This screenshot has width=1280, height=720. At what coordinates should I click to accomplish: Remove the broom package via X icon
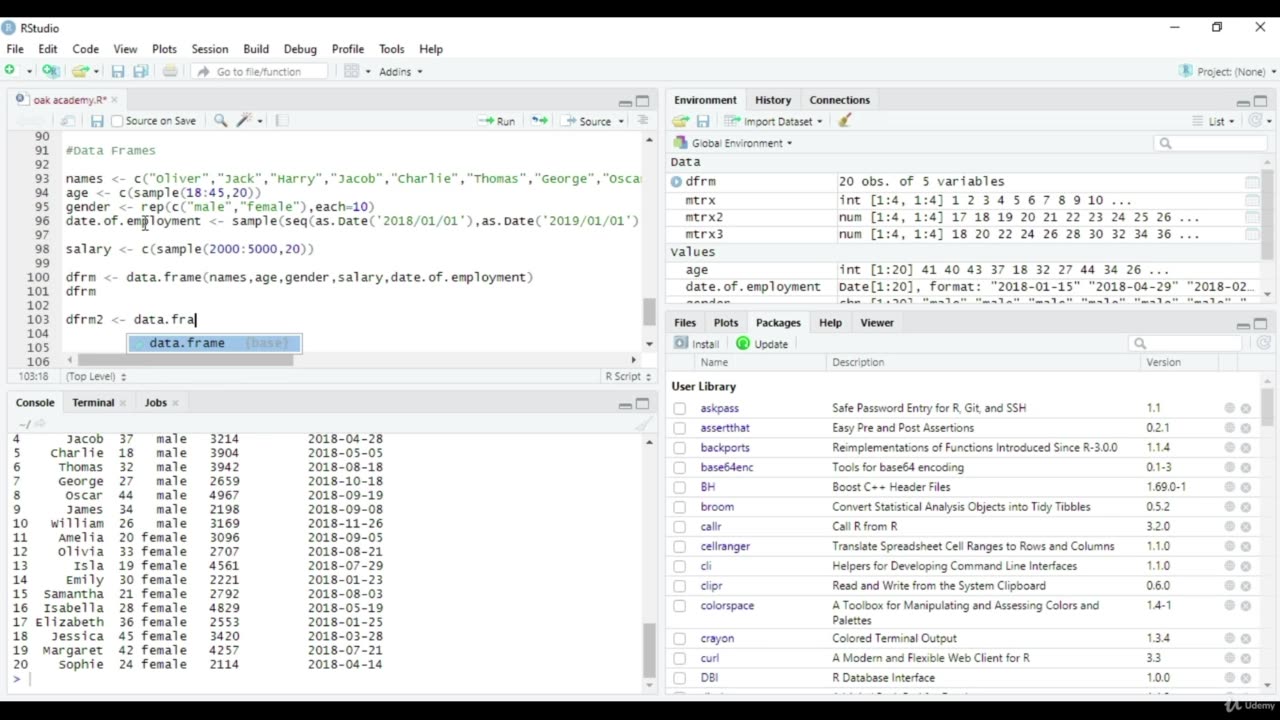pyautogui.click(x=1246, y=507)
